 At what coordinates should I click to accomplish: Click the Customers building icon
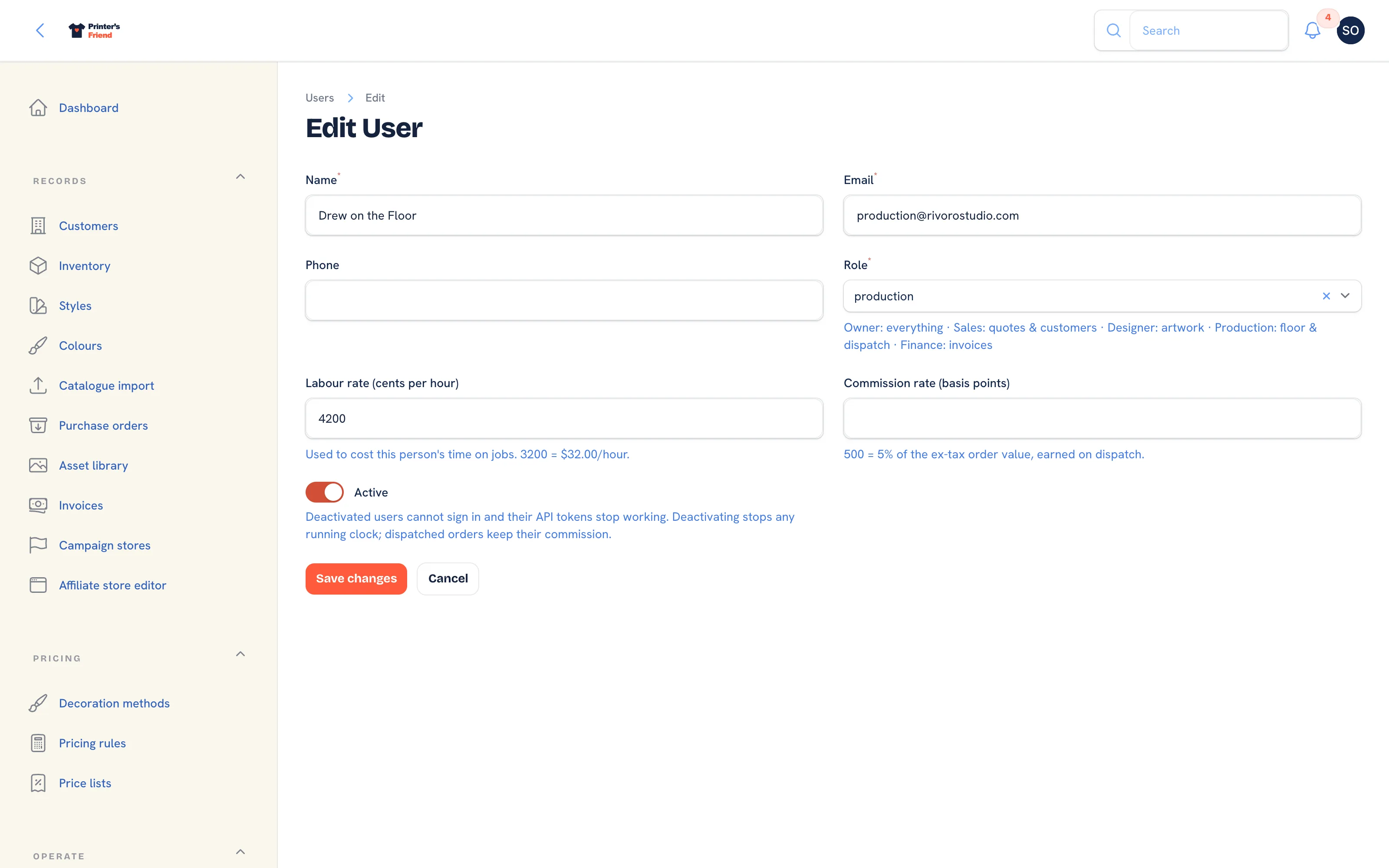38,226
